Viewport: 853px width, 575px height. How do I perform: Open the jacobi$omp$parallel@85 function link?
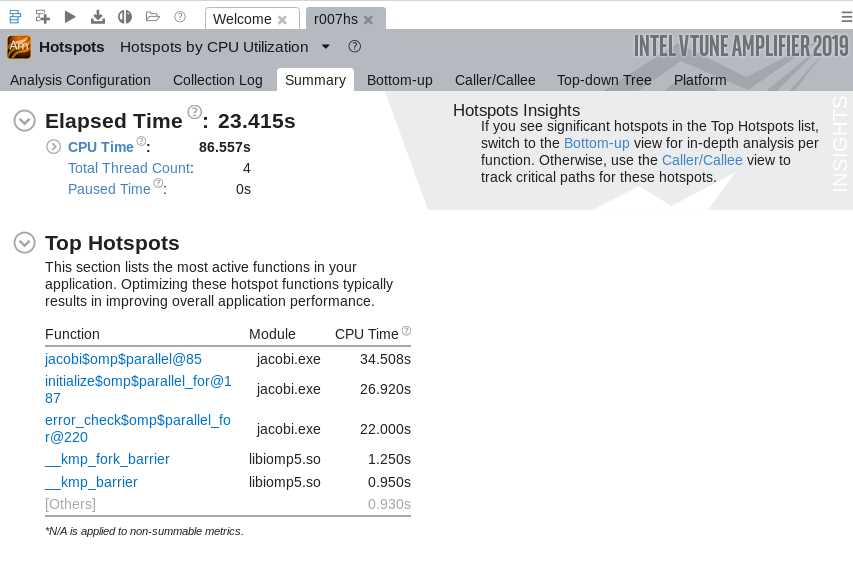123,359
